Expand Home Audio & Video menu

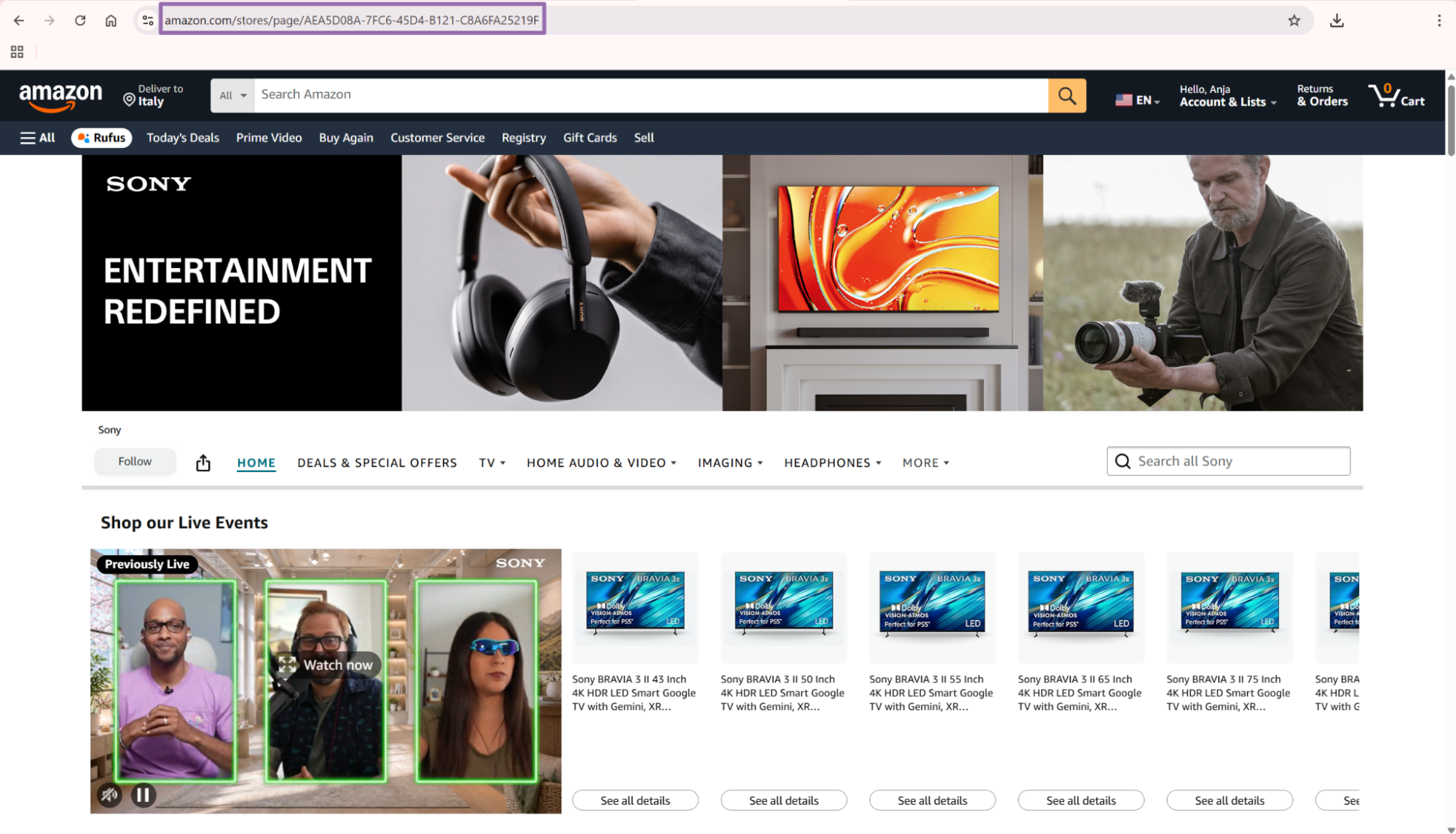pos(601,463)
